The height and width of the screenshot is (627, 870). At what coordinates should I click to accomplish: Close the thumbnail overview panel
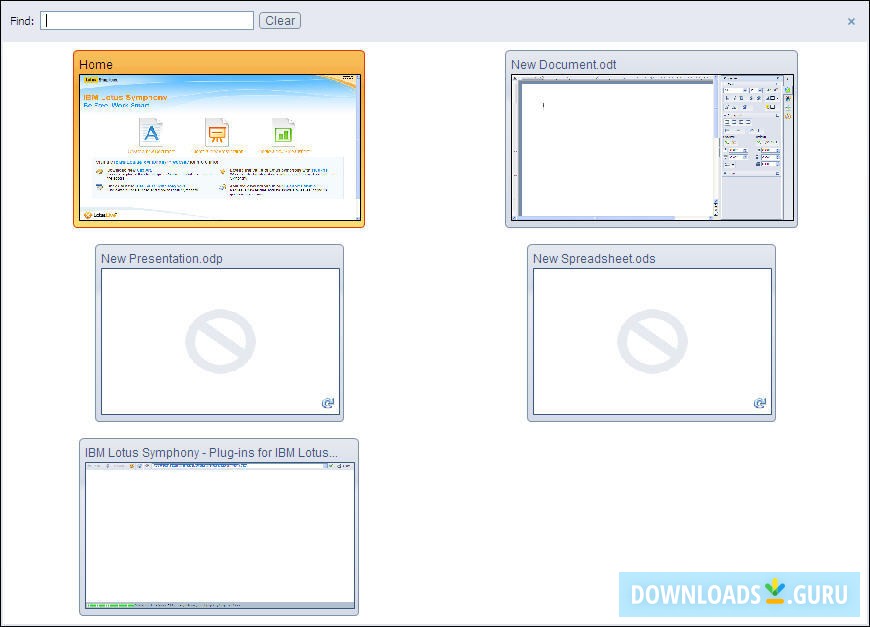[x=851, y=22]
